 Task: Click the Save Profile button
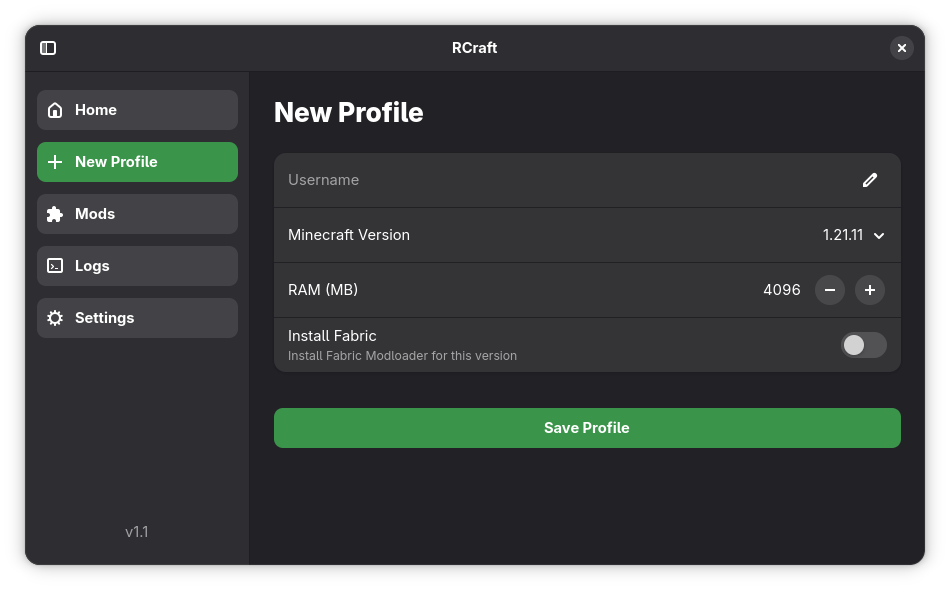tap(587, 428)
